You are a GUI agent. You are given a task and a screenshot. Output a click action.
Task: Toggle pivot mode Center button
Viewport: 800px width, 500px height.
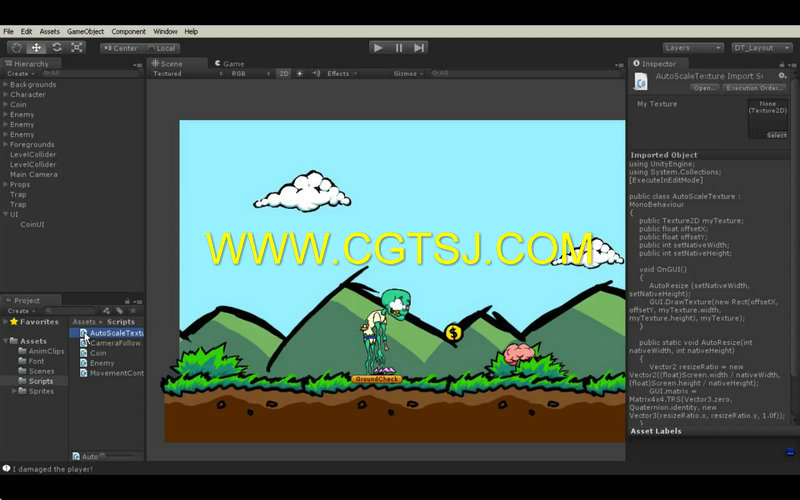[x=120, y=48]
